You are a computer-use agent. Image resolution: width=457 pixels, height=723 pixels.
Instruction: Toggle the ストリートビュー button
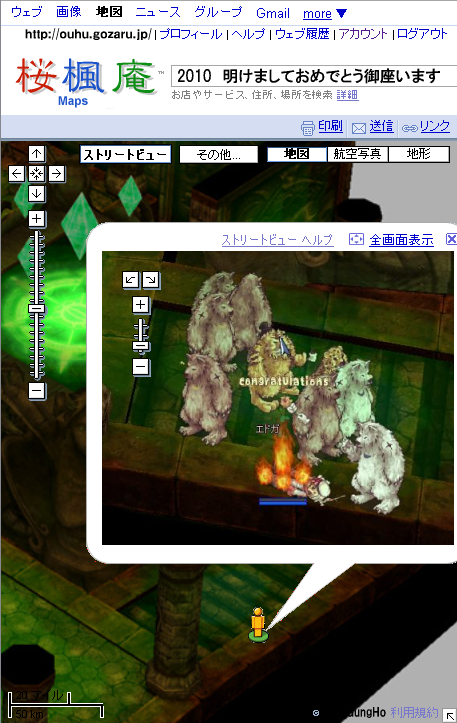pos(125,154)
